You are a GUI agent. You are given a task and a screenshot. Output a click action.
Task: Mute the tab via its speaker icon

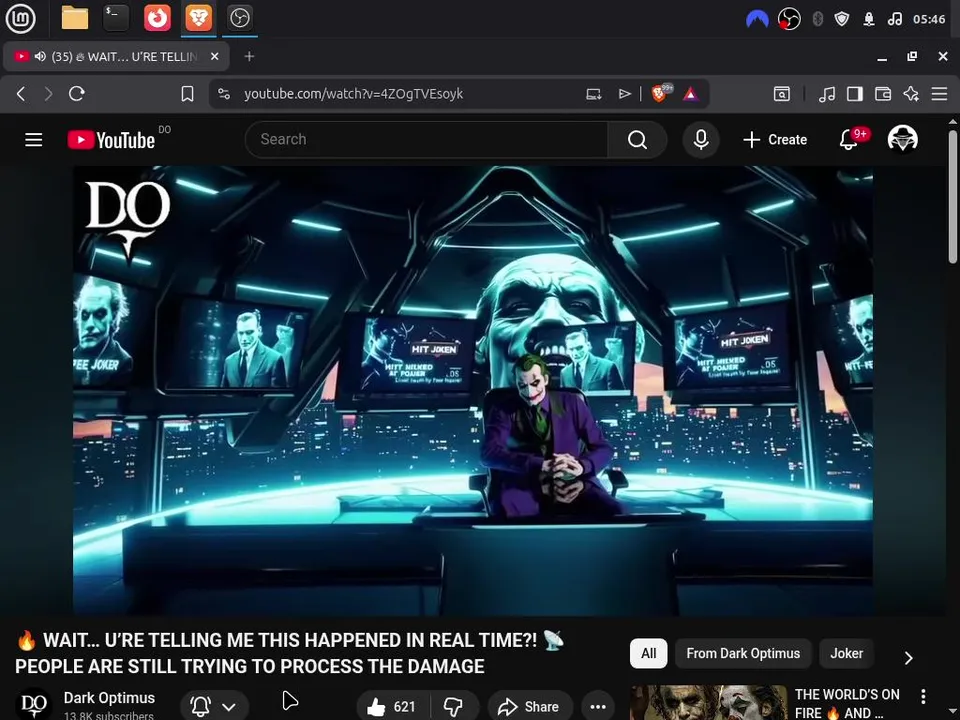40,56
